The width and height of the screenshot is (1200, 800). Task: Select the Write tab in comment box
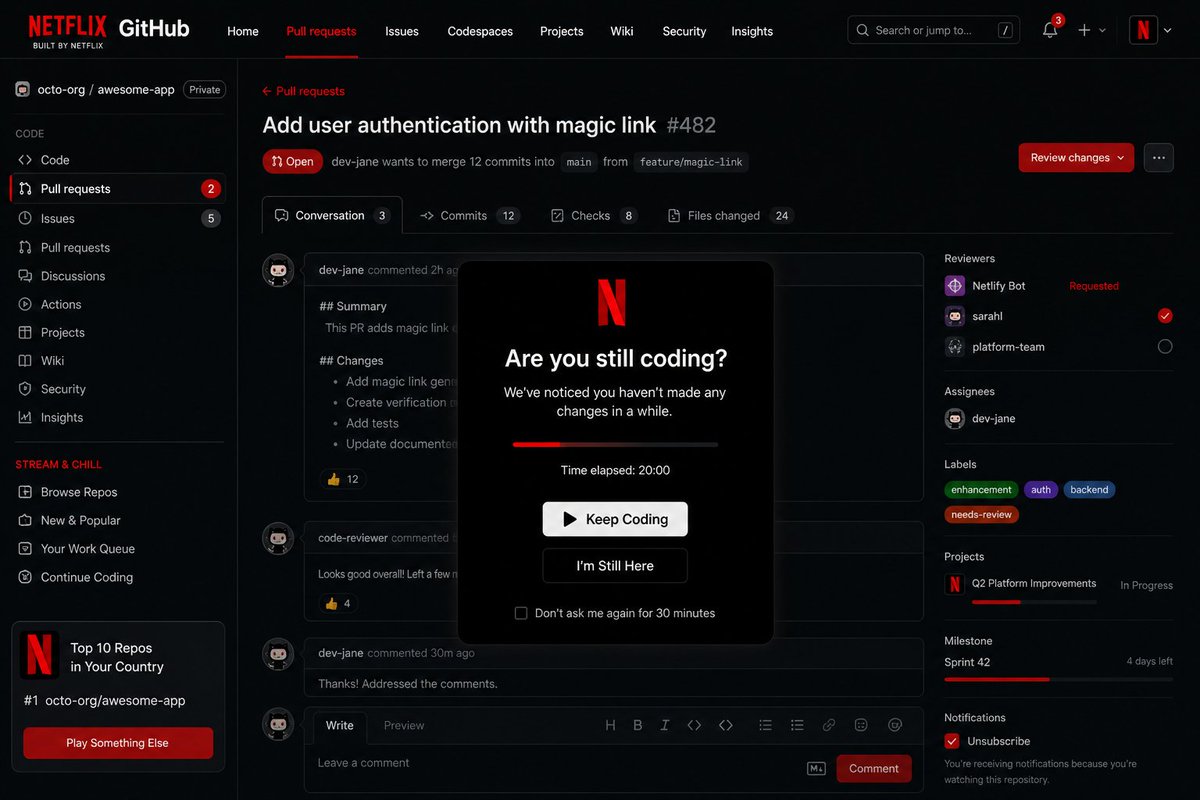click(340, 726)
